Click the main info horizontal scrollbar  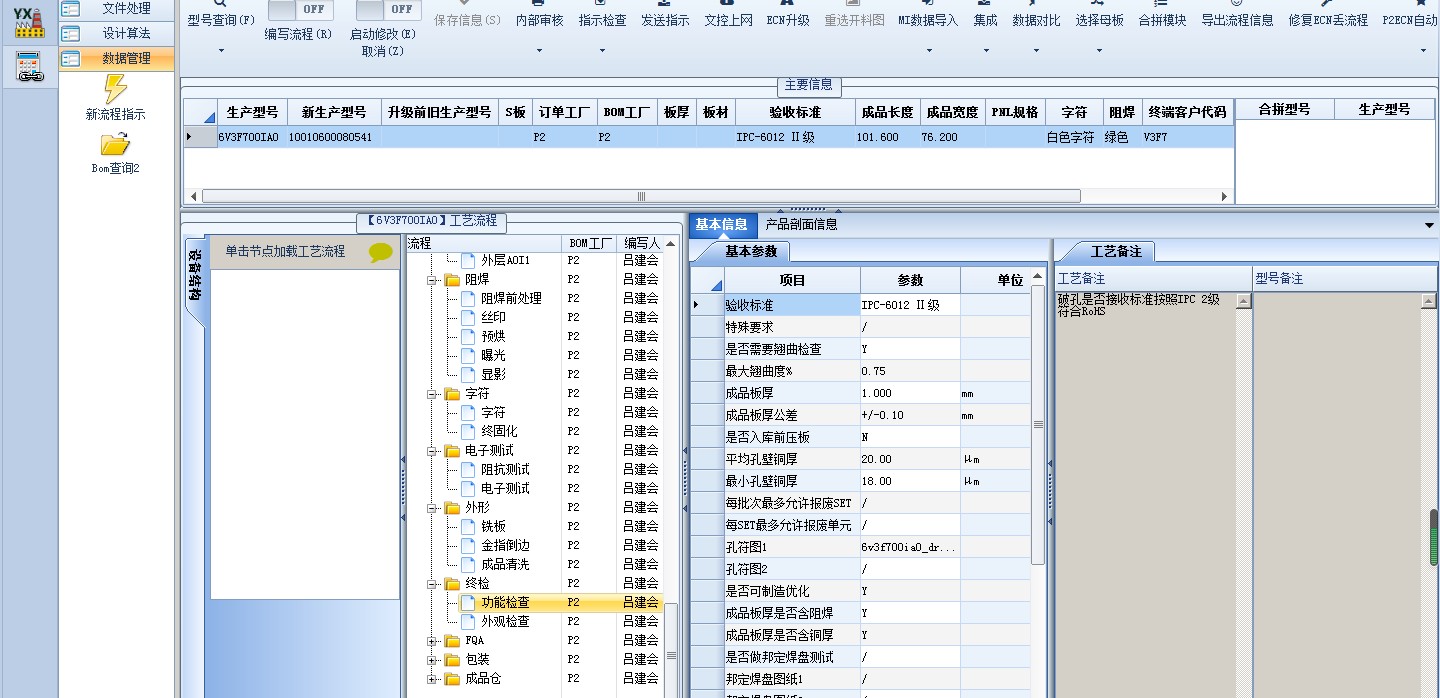(641, 196)
